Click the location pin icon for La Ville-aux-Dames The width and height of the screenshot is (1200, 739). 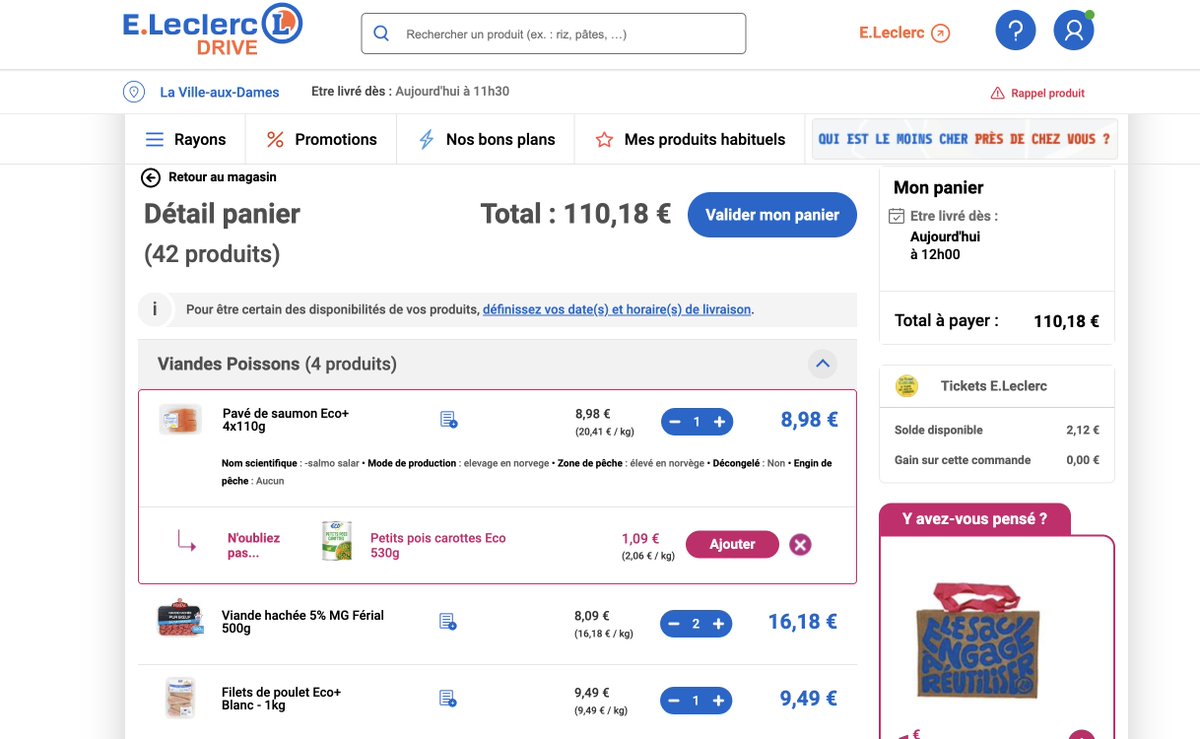133,92
